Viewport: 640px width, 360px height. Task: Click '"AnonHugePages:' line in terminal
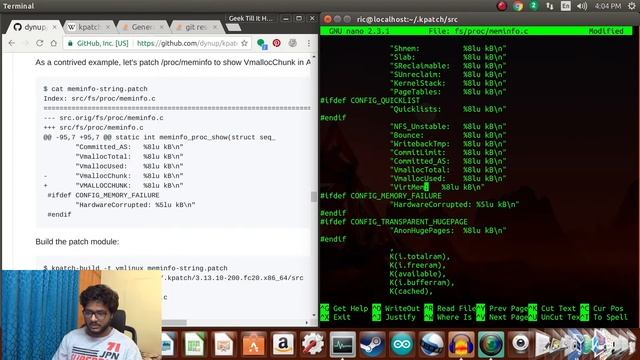click(x=448, y=231)
